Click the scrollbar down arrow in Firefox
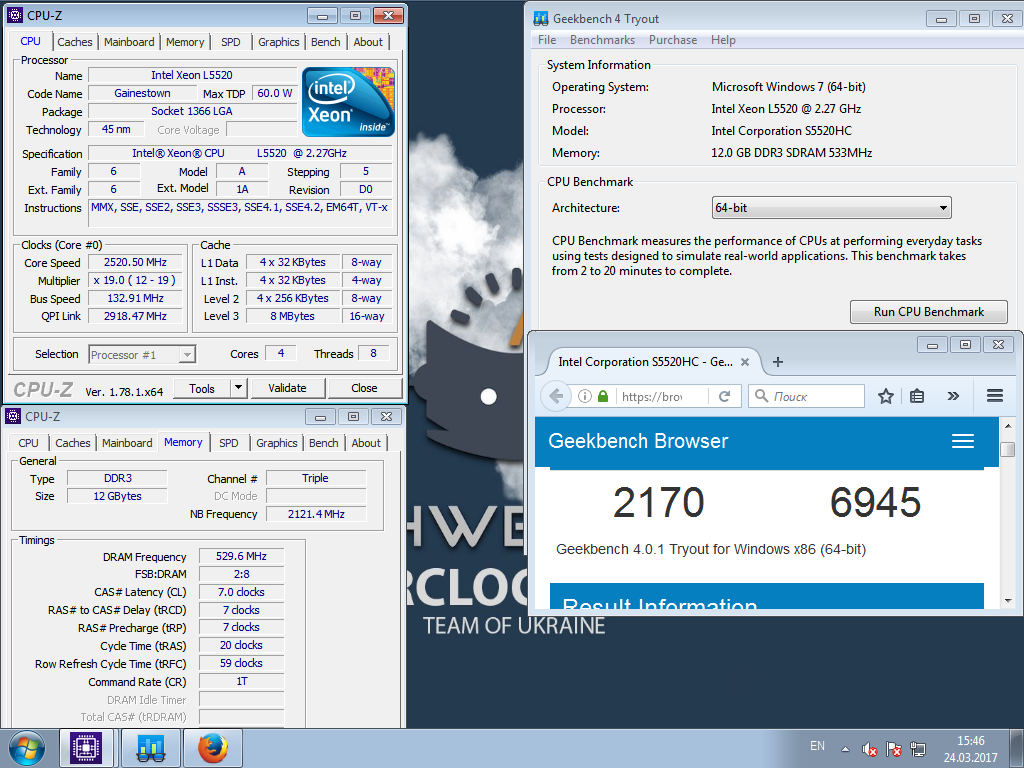This screenshot has height=768, width=1024. click(1008, 600)
